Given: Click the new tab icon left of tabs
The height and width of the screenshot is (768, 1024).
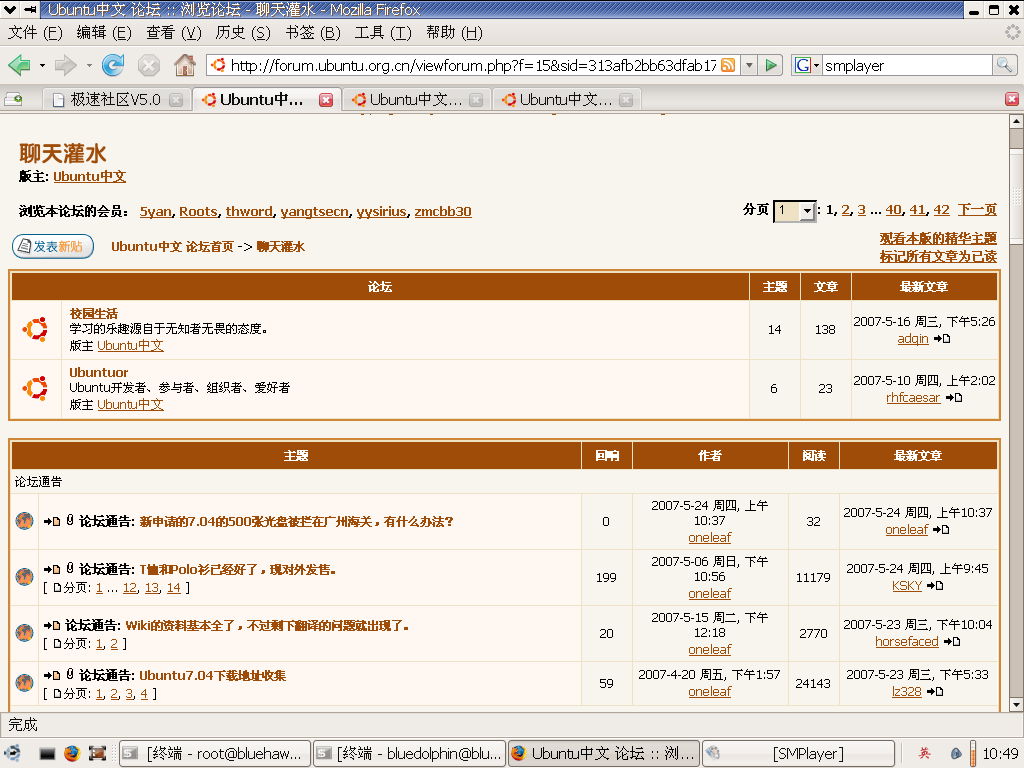Looking at the screenshot, I should (x=14, y=99).
